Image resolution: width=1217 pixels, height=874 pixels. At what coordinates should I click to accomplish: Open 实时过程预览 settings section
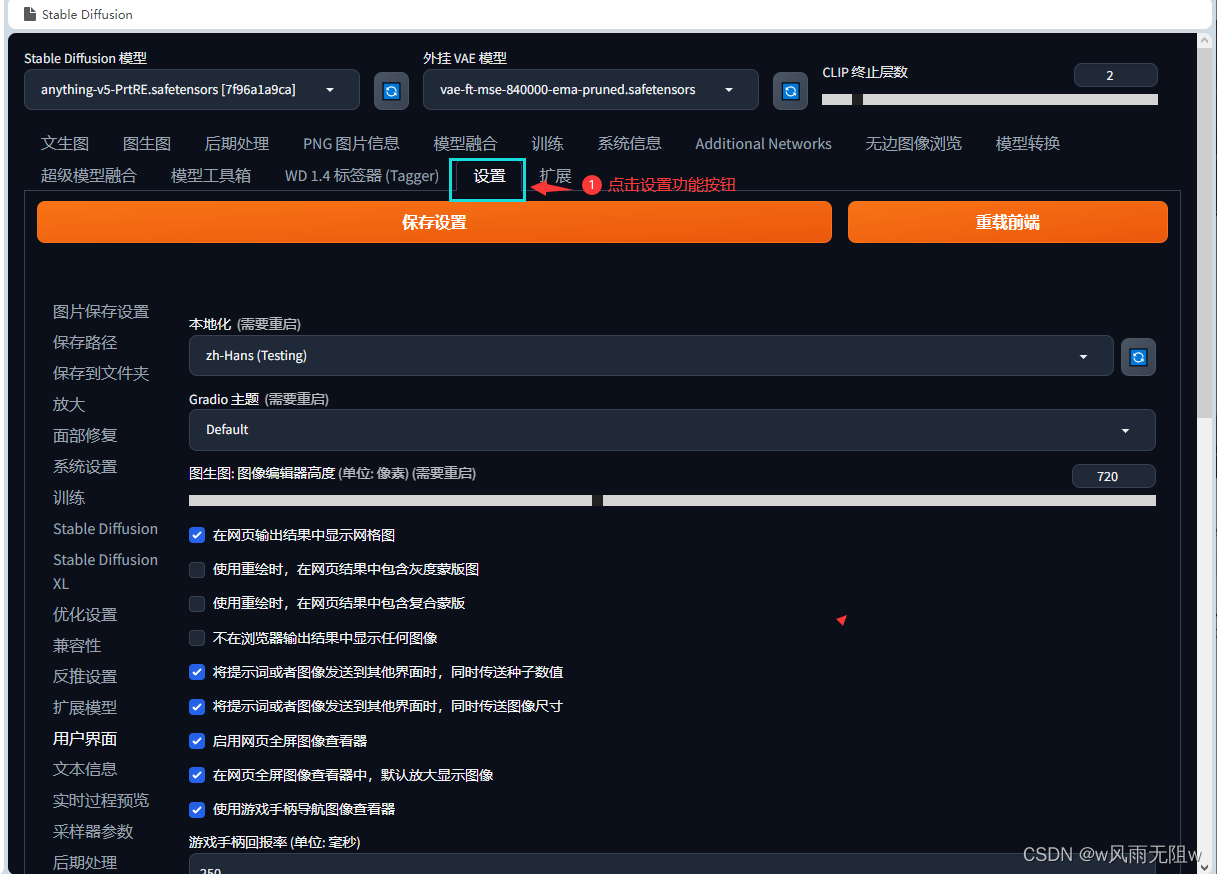tap(101, 800)
